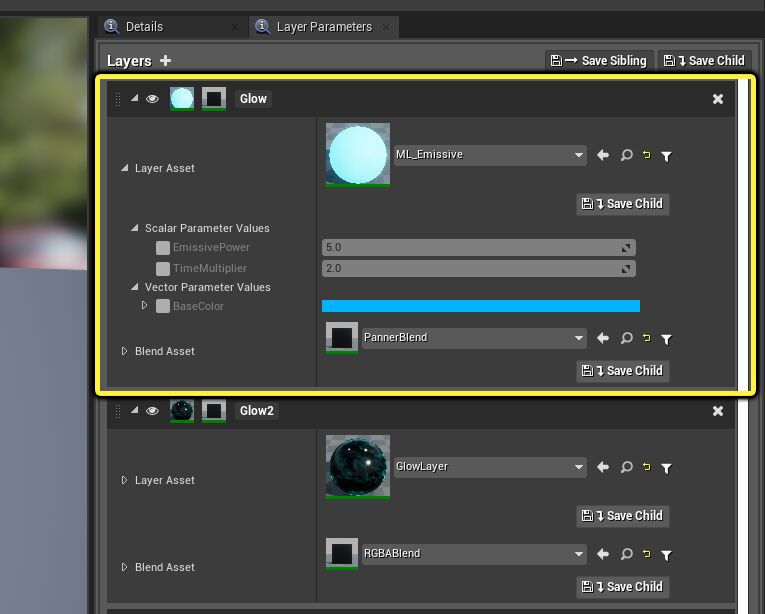765x614 pixels.
Task: Open filter icon next to GlowLayer
Action: point(666,468)
